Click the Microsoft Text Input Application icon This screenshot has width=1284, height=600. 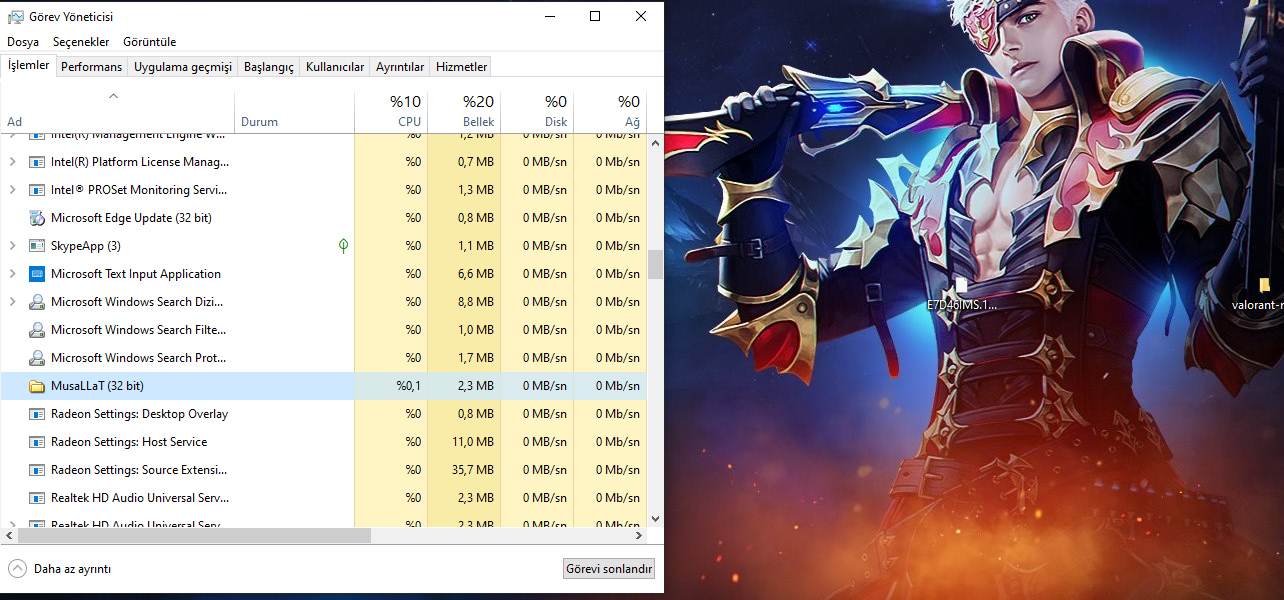(37, 274)
